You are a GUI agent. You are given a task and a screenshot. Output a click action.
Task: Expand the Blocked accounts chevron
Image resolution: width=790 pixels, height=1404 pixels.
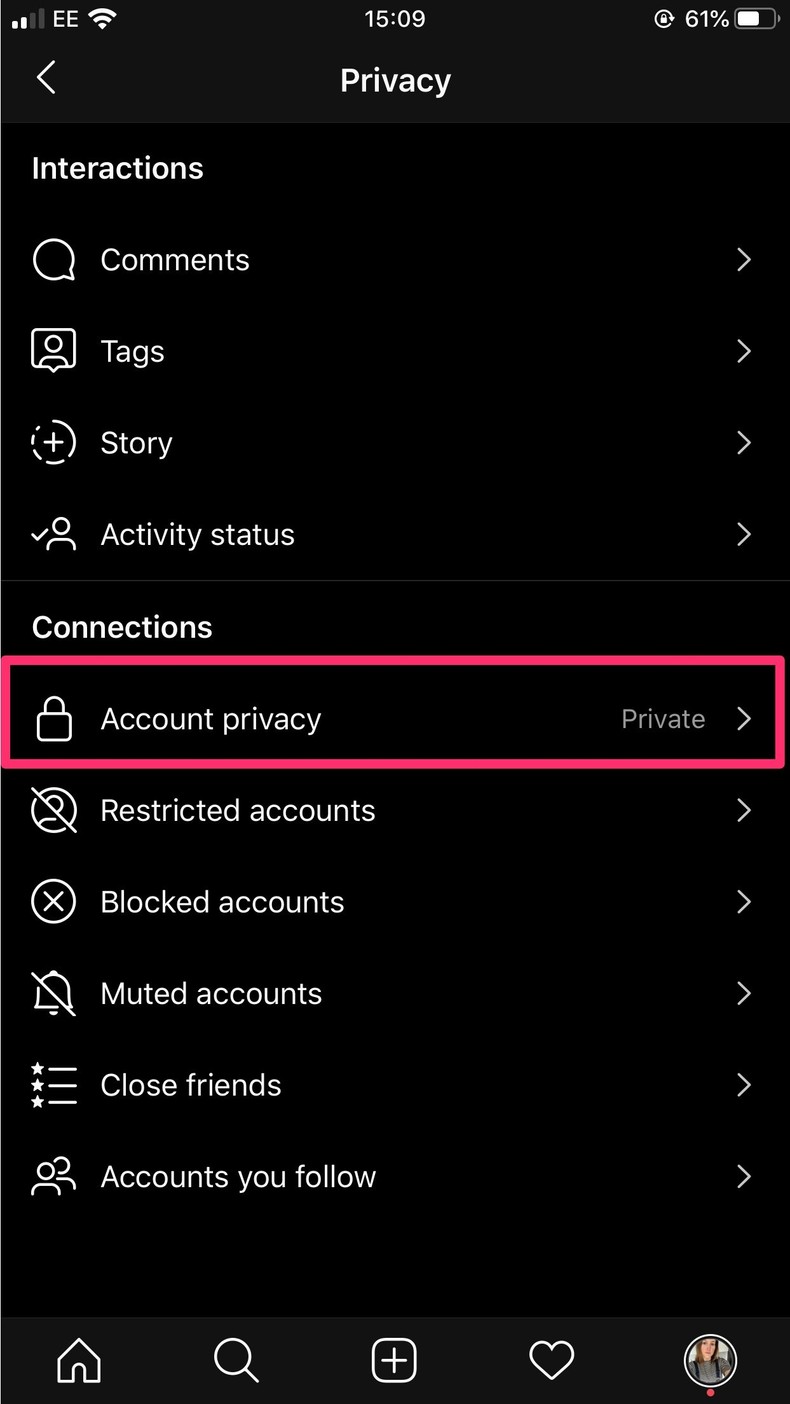[744, 901]
